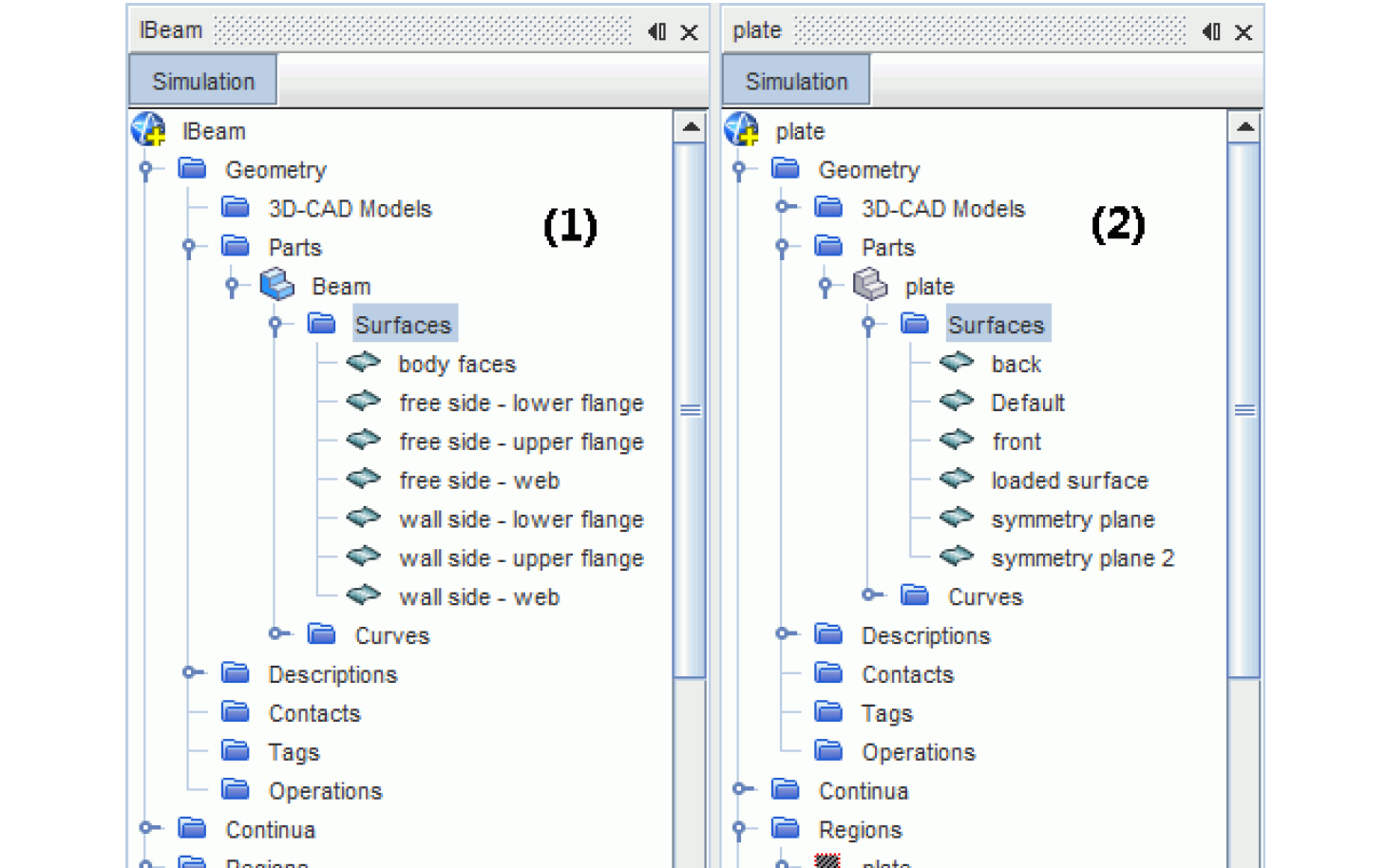The height and width of the screenshot is (868, 1386).
Task: Click the body faces surface icon
Action: [x=363, y=363]
